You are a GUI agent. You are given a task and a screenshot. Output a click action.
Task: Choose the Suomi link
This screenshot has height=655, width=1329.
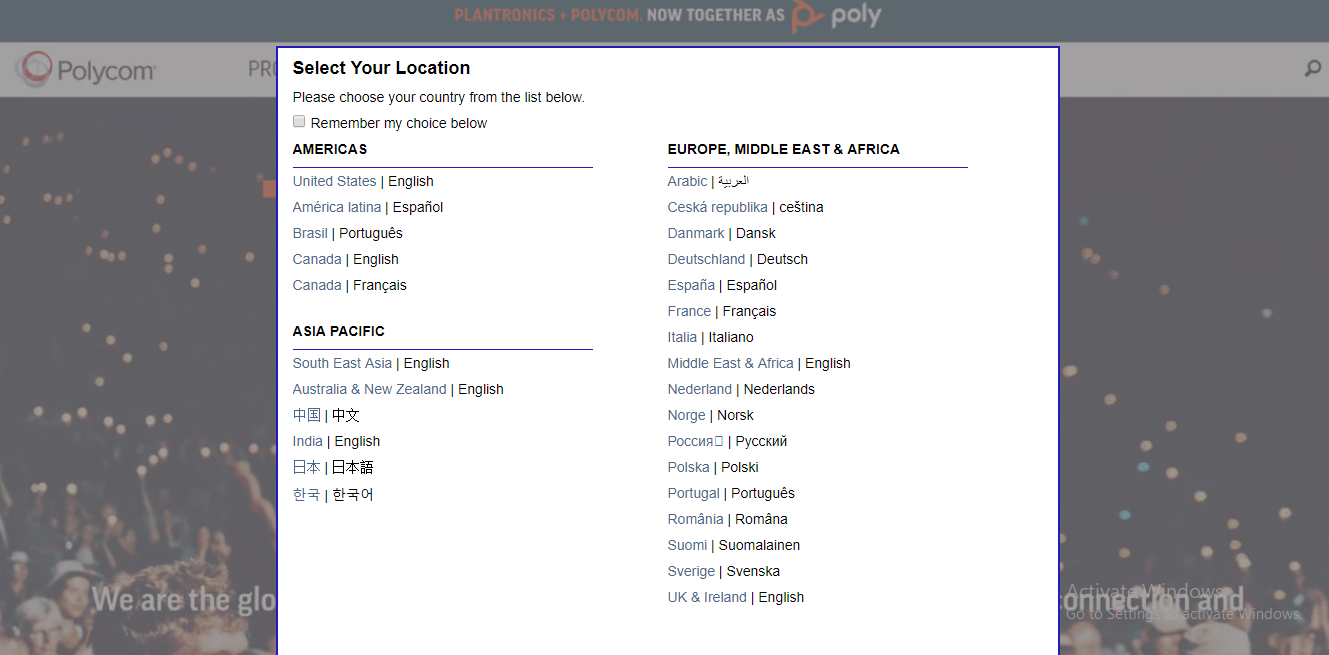pyautogui.click(x=688, y=545)
